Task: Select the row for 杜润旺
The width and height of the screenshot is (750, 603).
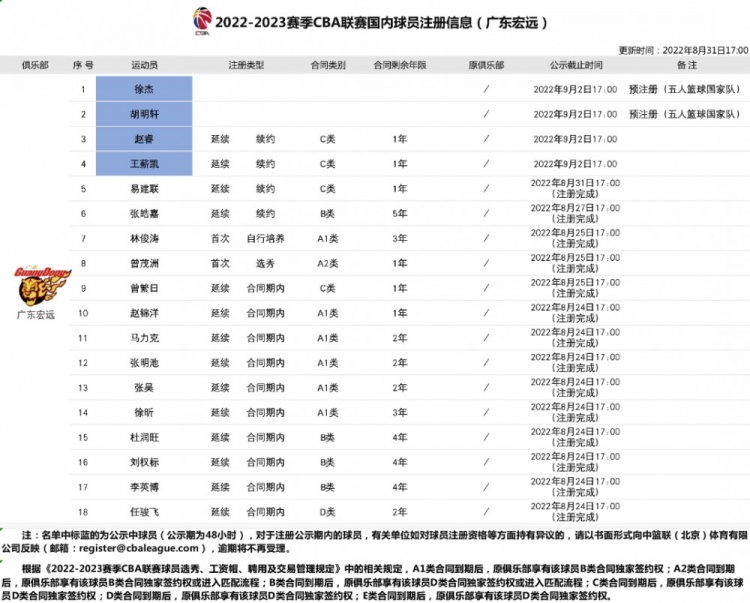Action: click(409, 437)
